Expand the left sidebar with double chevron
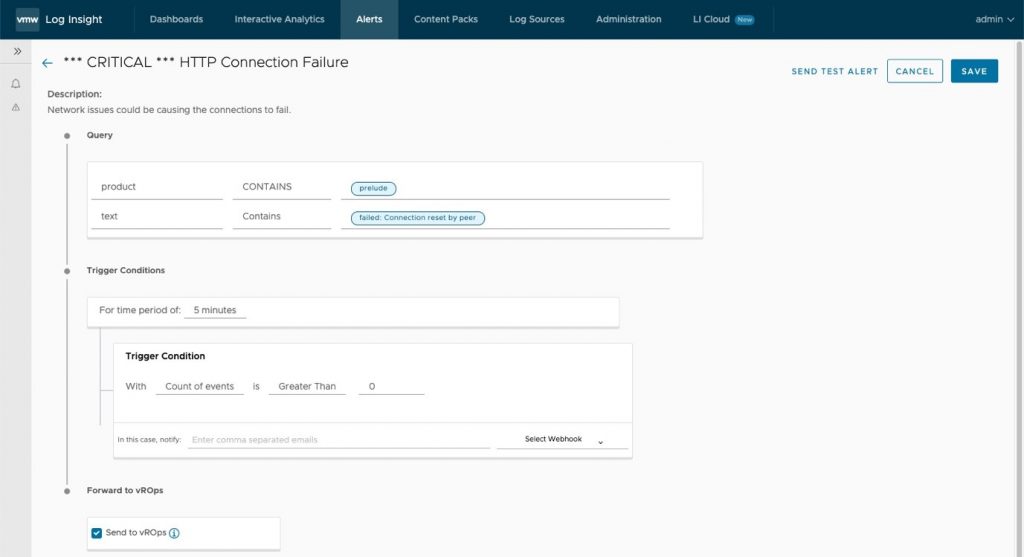Image resolution: width=1024 pixels, height=557 pixels. tap(17, 52)
